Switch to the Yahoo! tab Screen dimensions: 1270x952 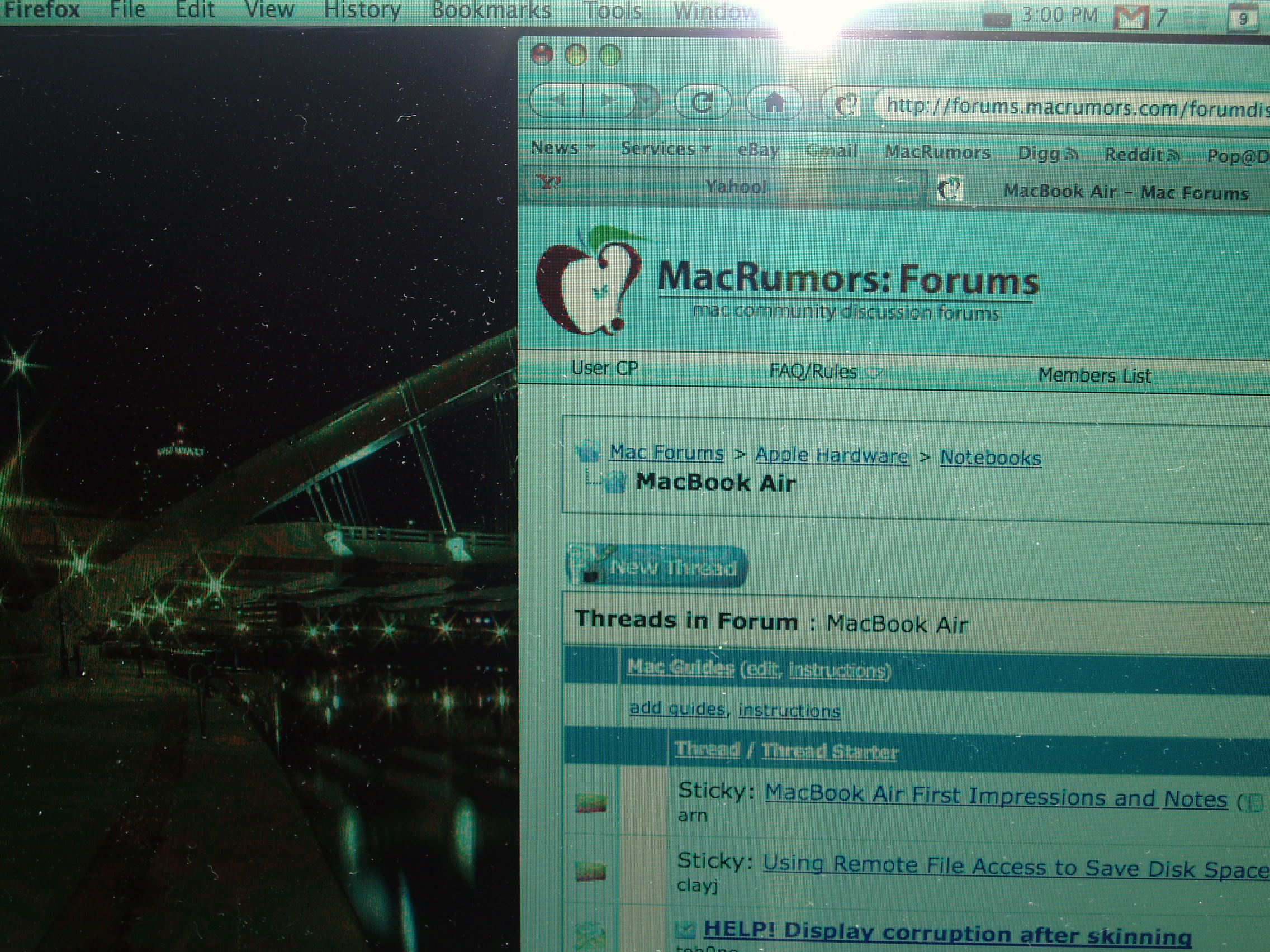pos(735,187)
